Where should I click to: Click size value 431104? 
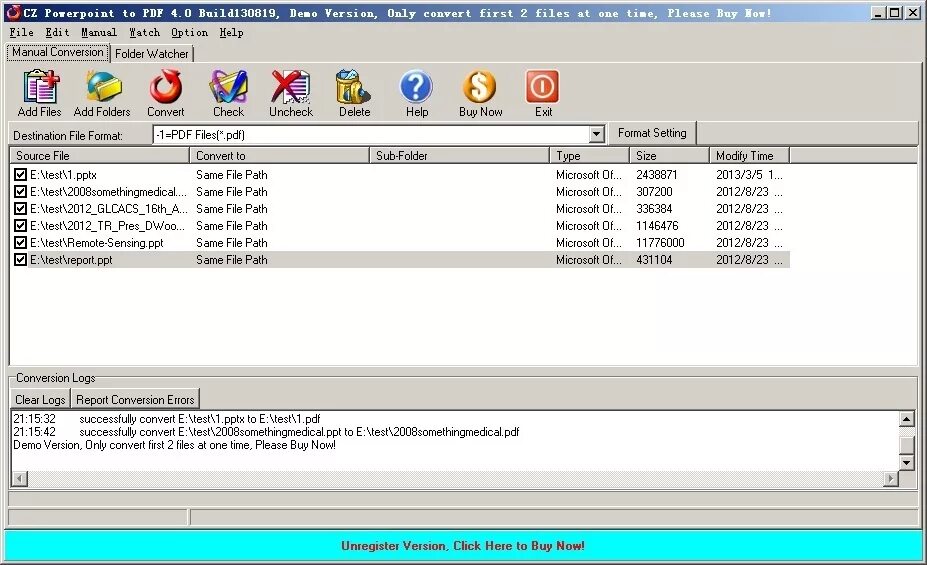[654, 259]
